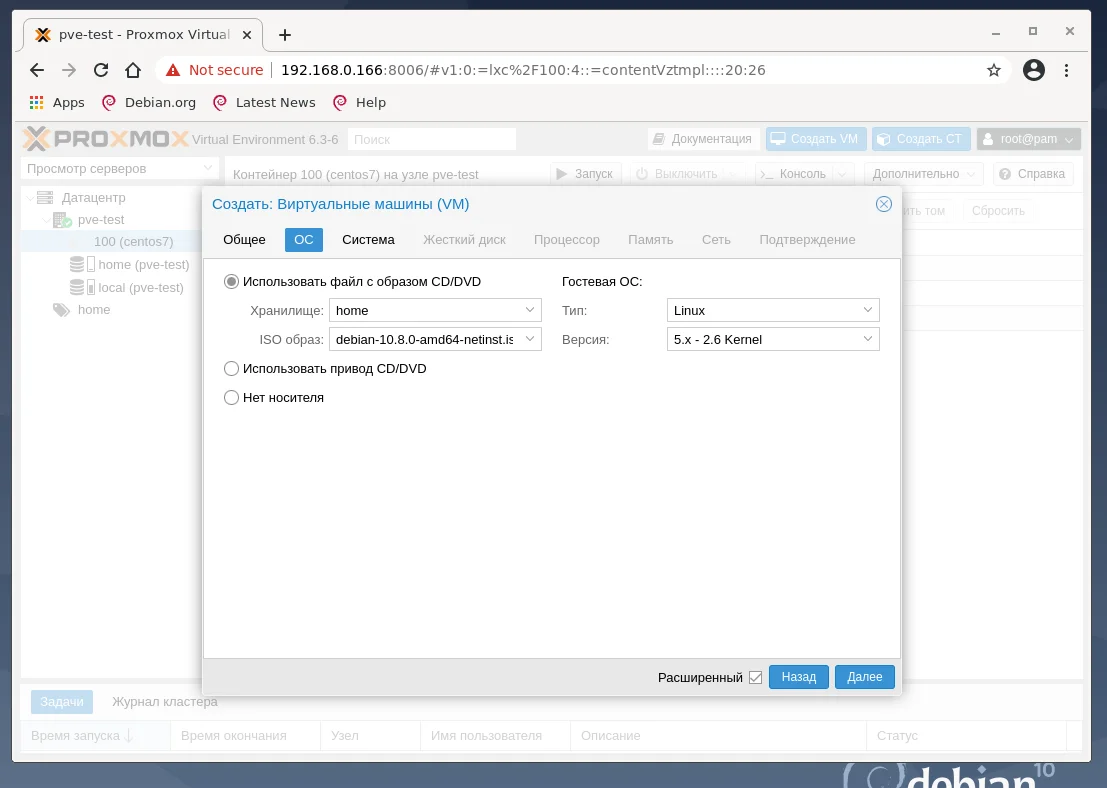The image size is (1107, 788).
Task: Click the Датацентр server icon
Action: pyautogui.click(x=44, y=197)
